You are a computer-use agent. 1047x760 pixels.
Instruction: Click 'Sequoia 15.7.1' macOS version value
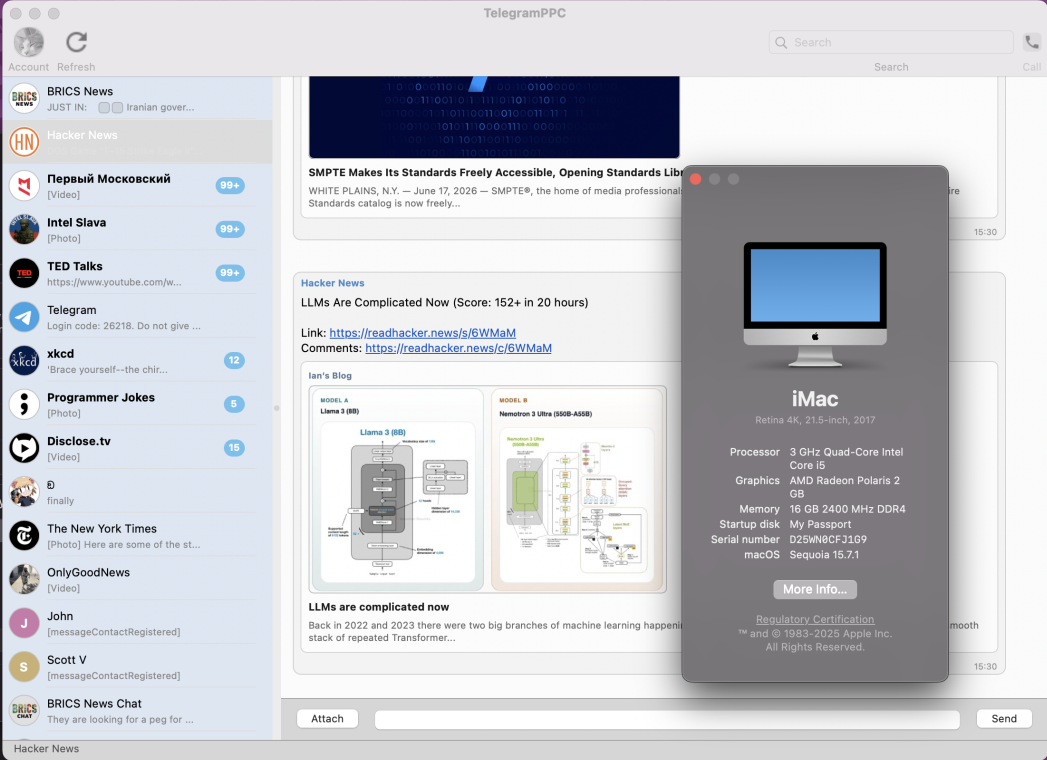point(824,555)
